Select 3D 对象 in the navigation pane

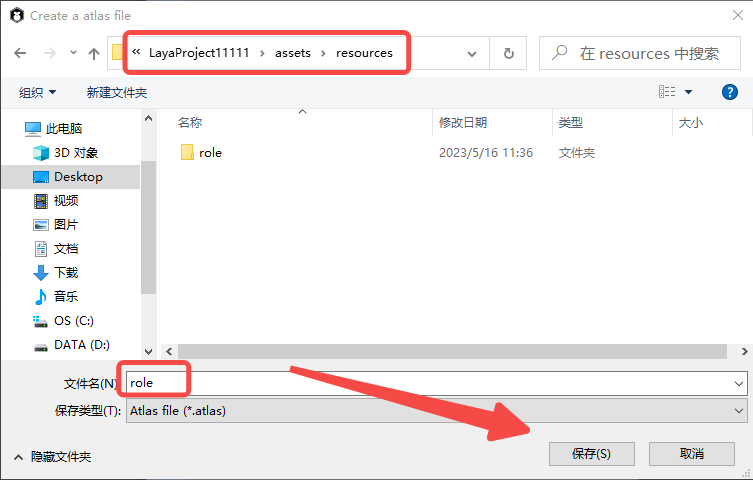[75, 153]
